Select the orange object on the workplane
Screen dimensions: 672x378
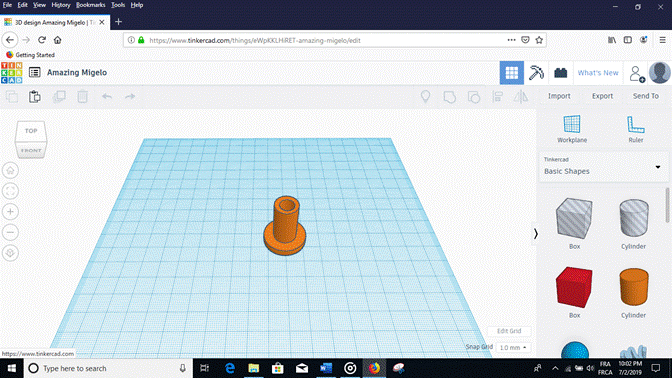285,225
